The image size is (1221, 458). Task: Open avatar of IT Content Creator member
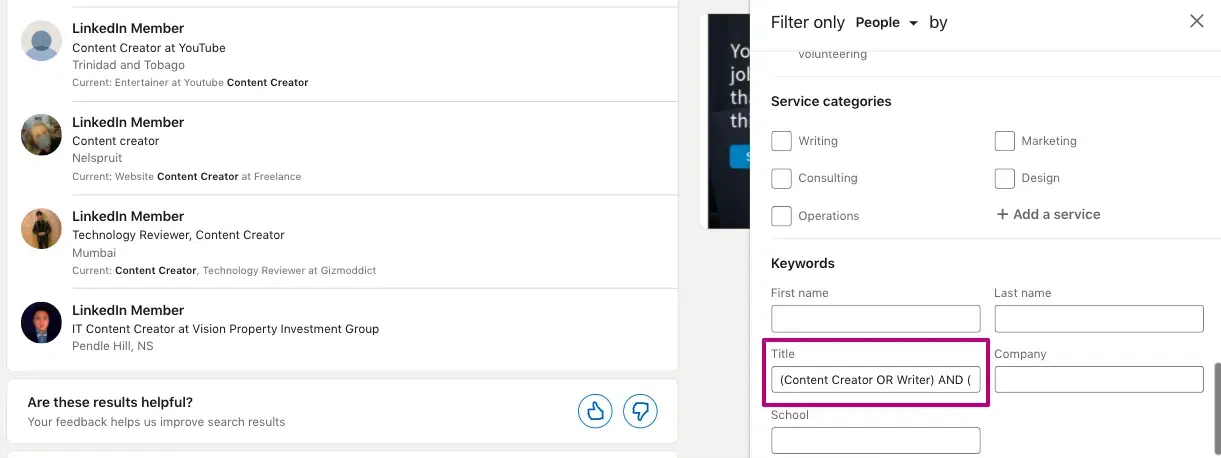click(x=41, y=323)
